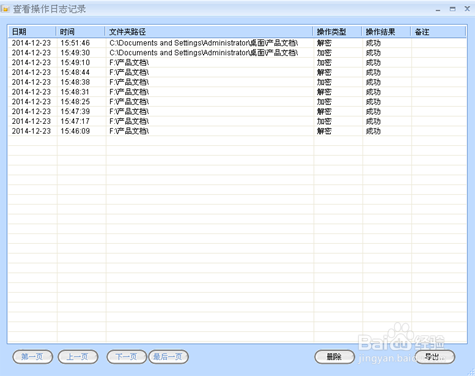The height and width of the screenshot is (376, 475).
Task: Click 加密 in the 15:47:17 row
Action: pyautogui.click(x=324, y=121)
